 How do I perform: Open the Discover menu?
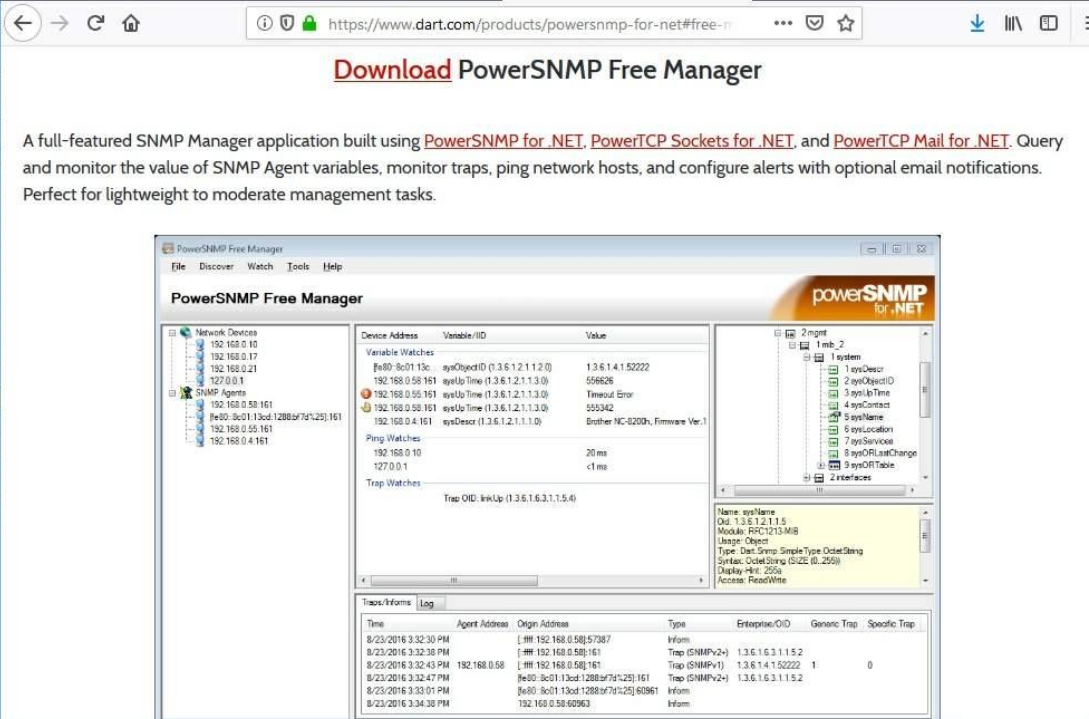click(216, 266)
